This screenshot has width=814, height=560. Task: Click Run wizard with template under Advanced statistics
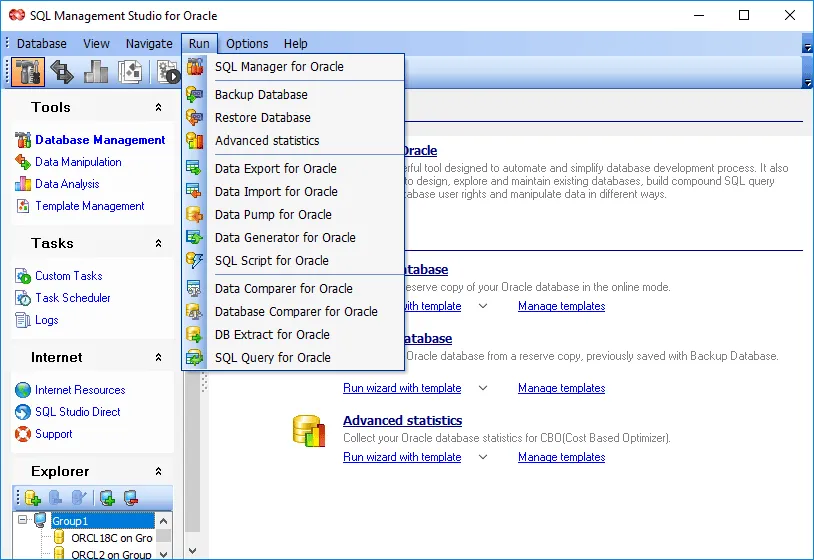point(402,457)
